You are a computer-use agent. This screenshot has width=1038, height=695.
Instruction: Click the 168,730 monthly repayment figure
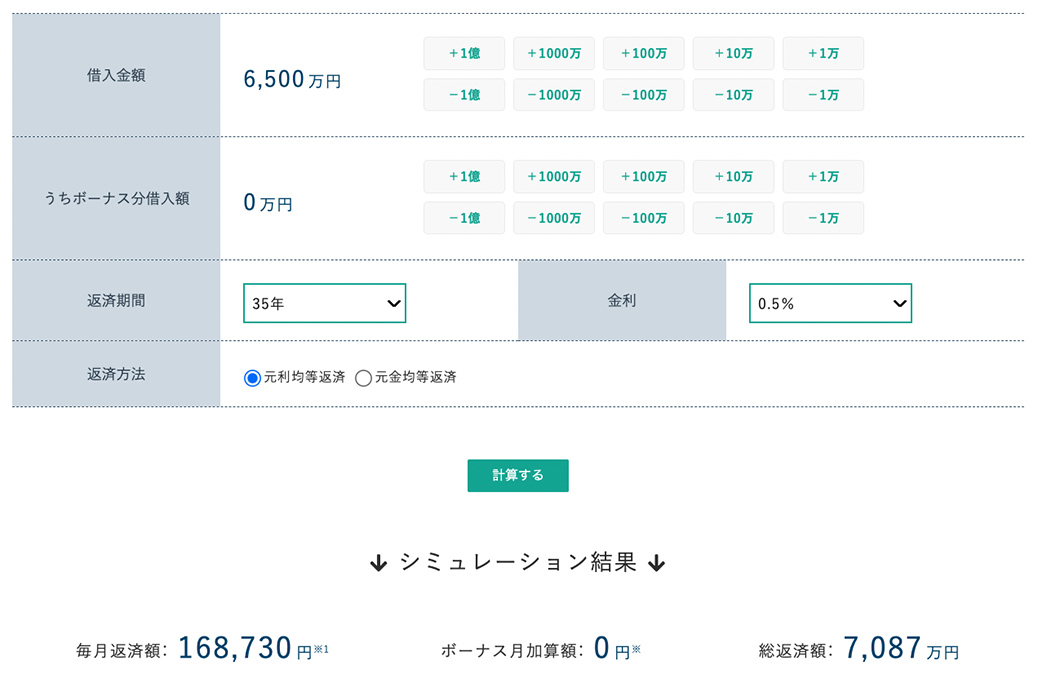click(235, 648)
